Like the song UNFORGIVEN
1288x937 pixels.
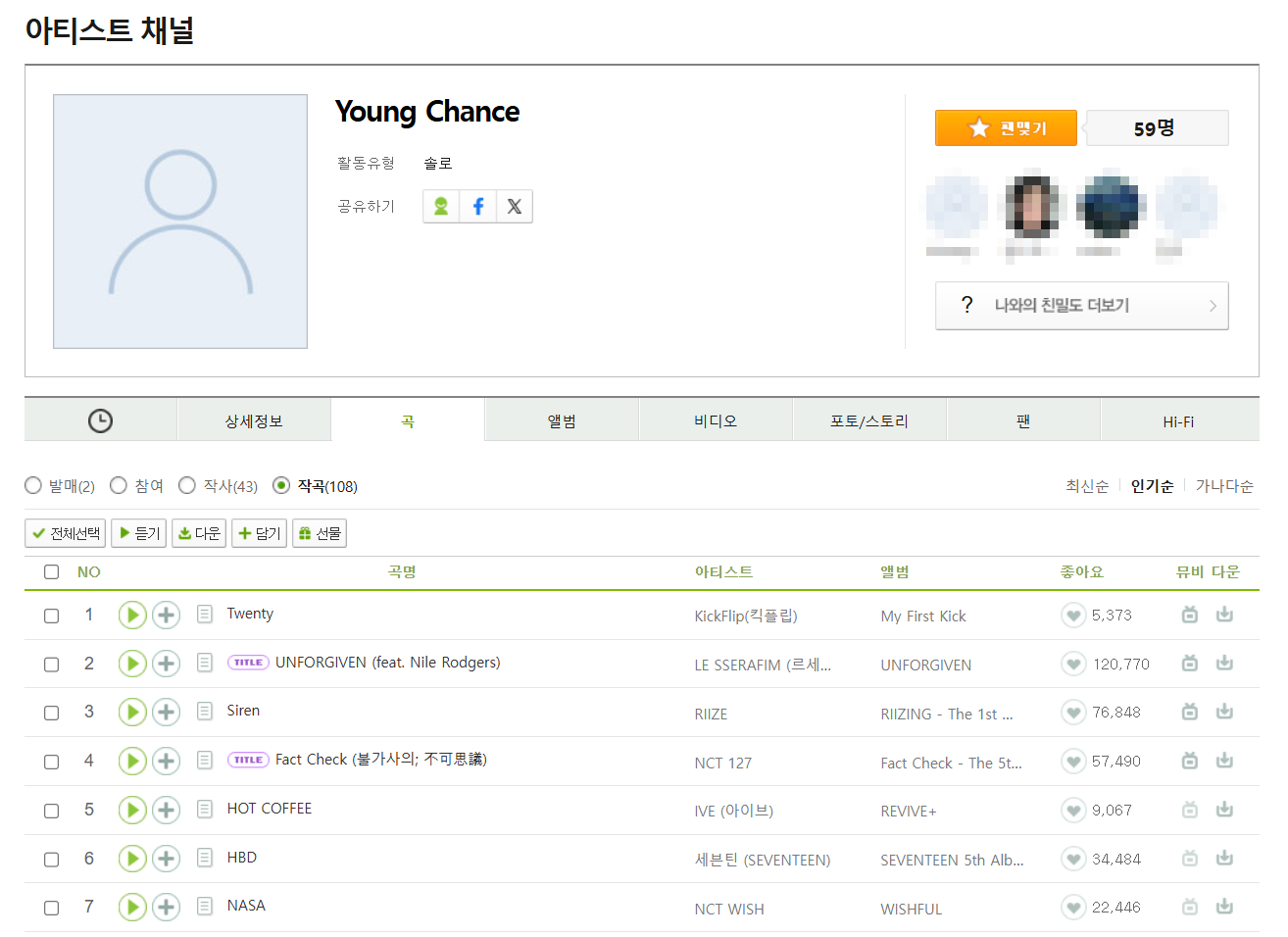1073,665
